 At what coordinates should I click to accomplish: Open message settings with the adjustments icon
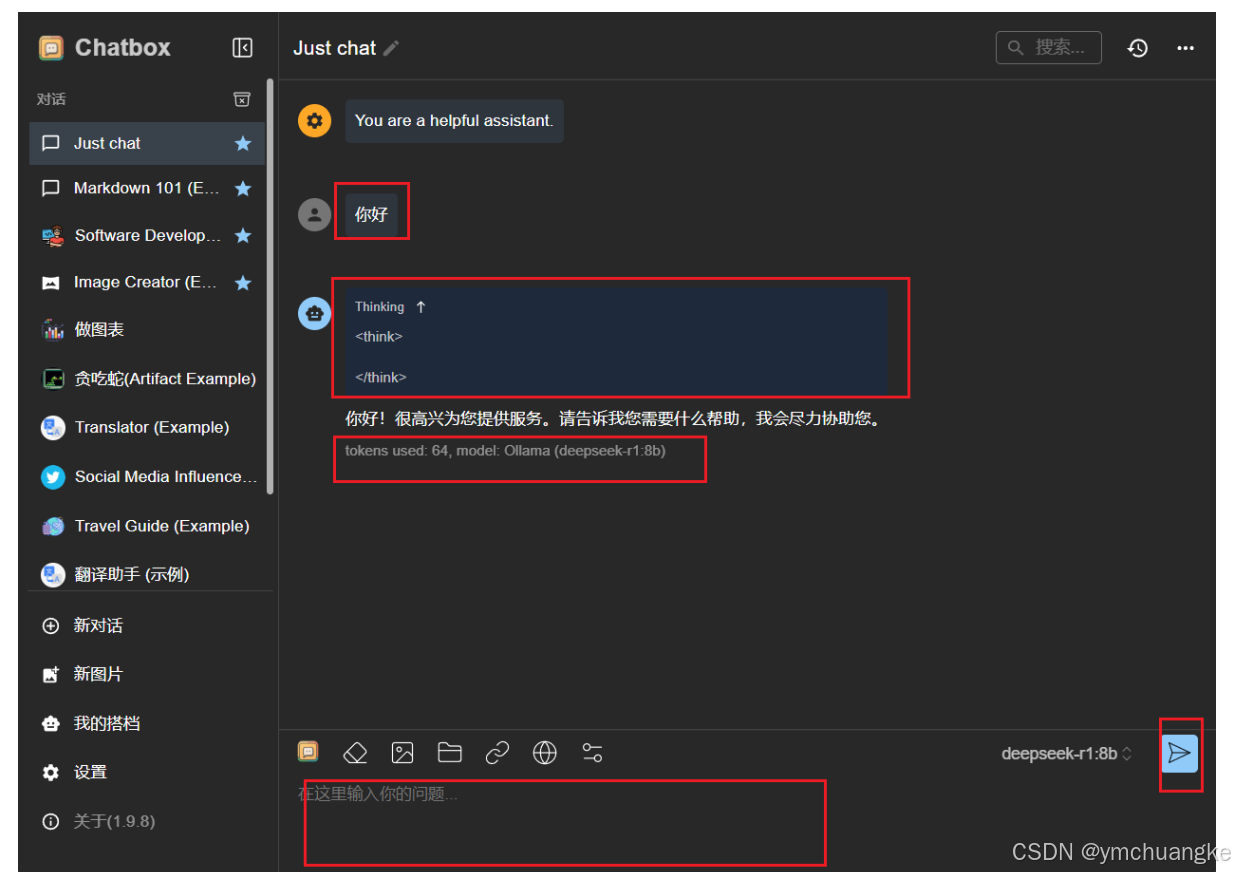coord(591,753)
